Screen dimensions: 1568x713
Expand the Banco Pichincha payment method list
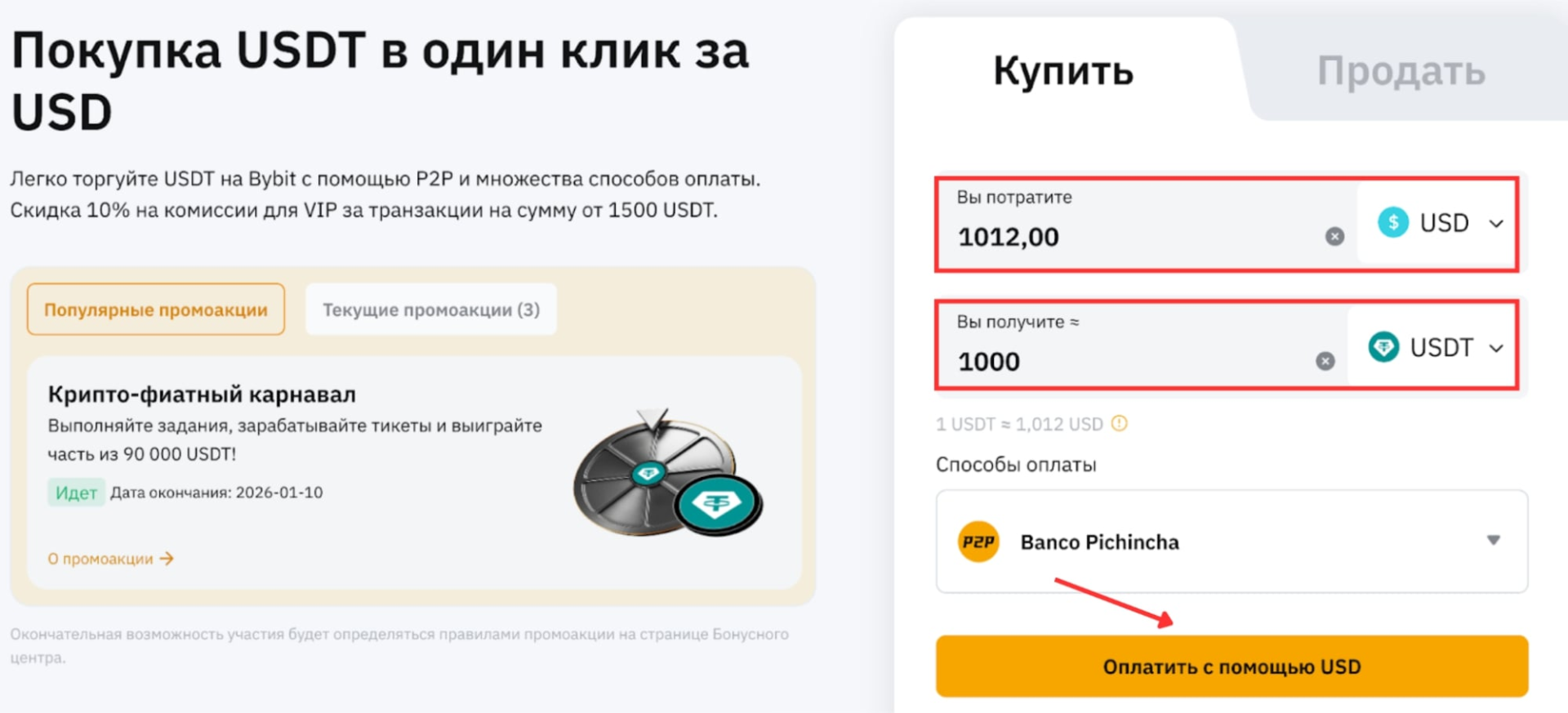tap(1493, 541)
